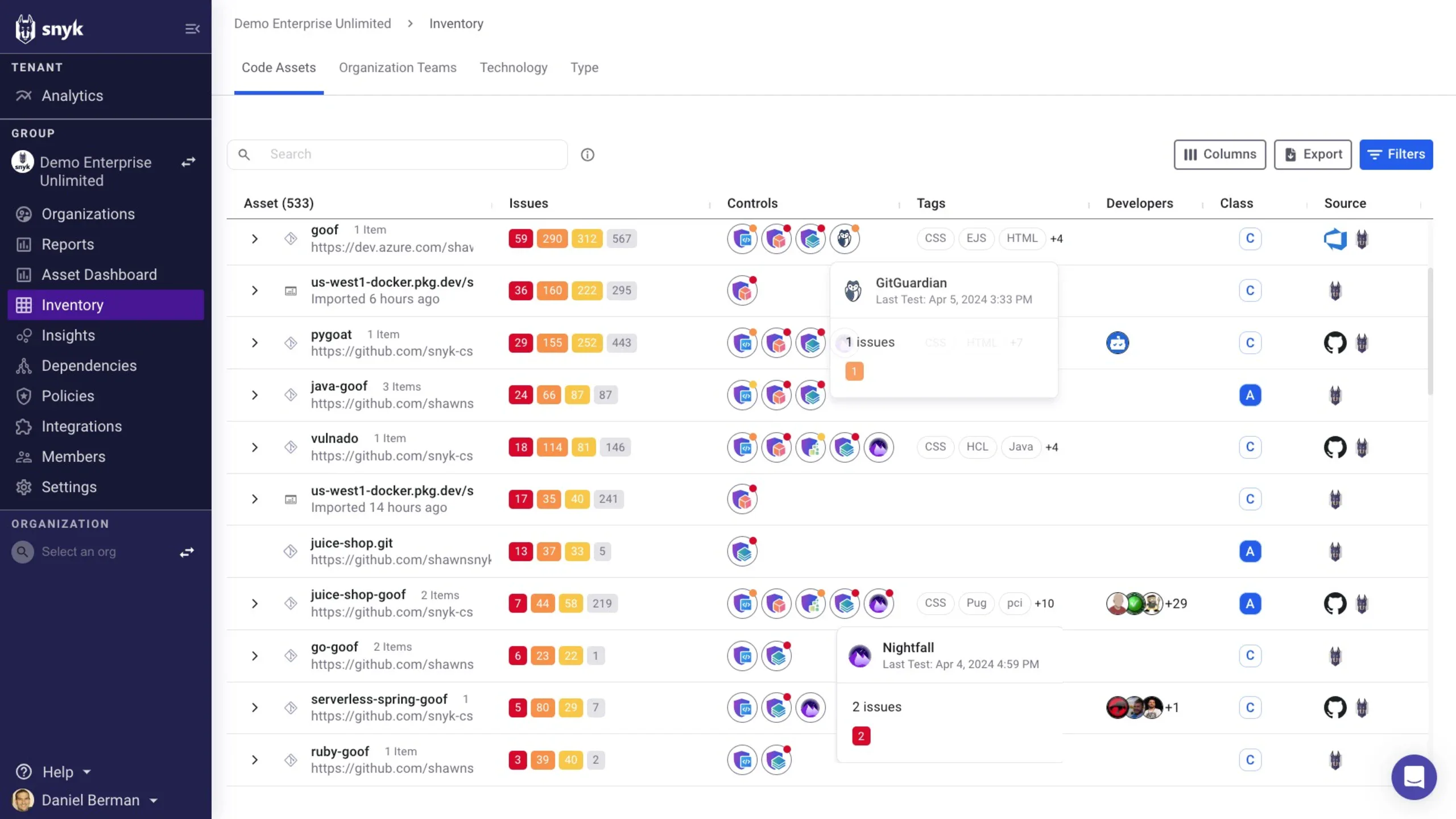Expand the juice-shop-goof row
This screenshot has height=819, width=1456.
tap(255, 603)
